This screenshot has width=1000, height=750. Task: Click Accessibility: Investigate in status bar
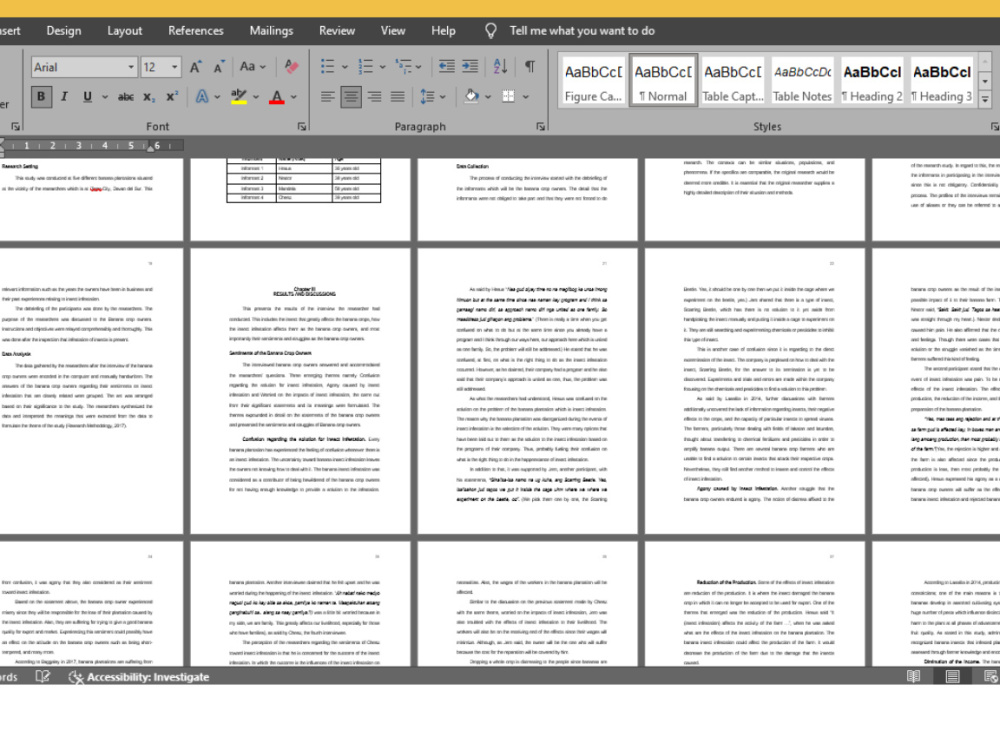coord(139,677)
